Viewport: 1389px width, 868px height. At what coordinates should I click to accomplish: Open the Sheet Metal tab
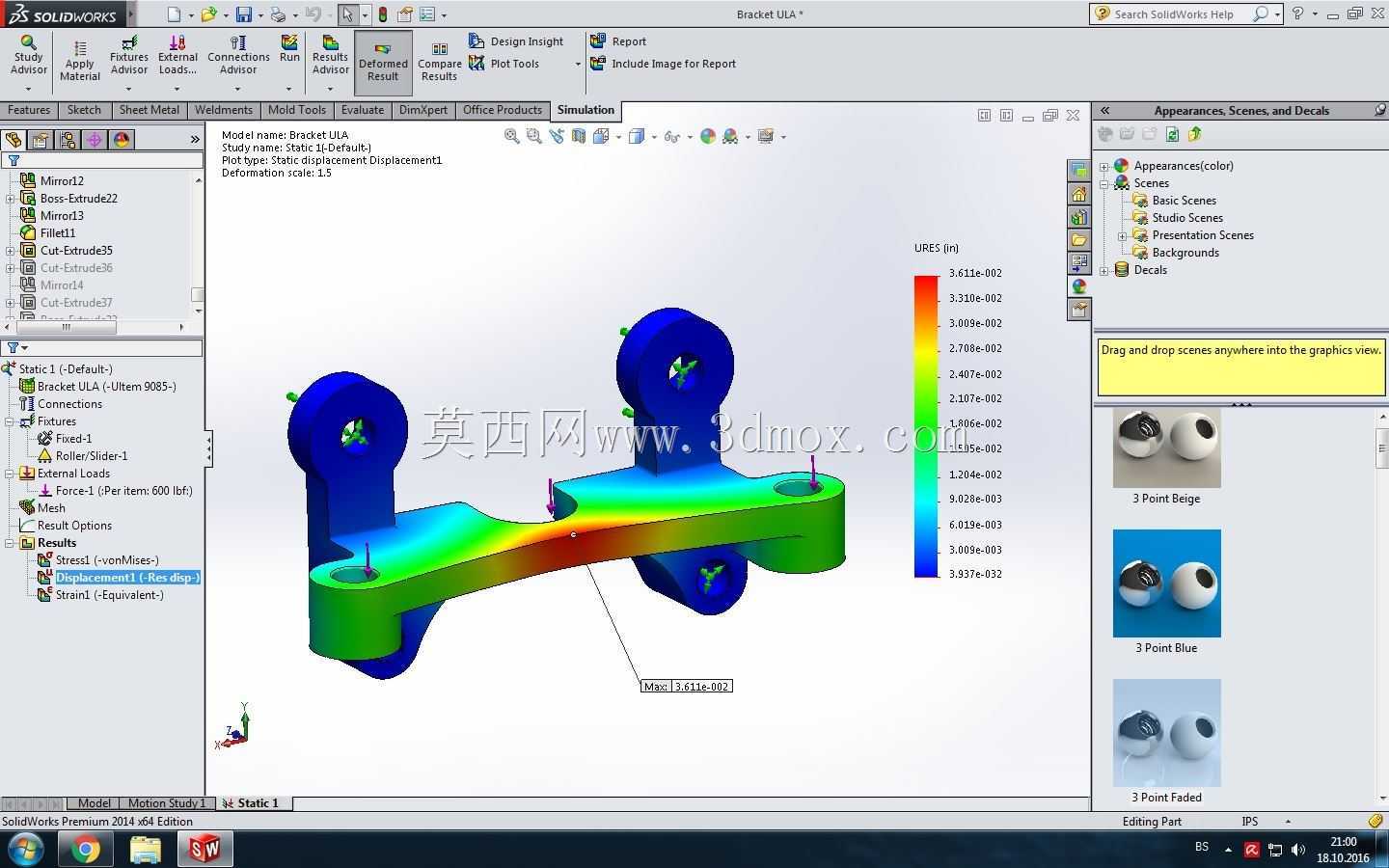click(x=149, y=110)
